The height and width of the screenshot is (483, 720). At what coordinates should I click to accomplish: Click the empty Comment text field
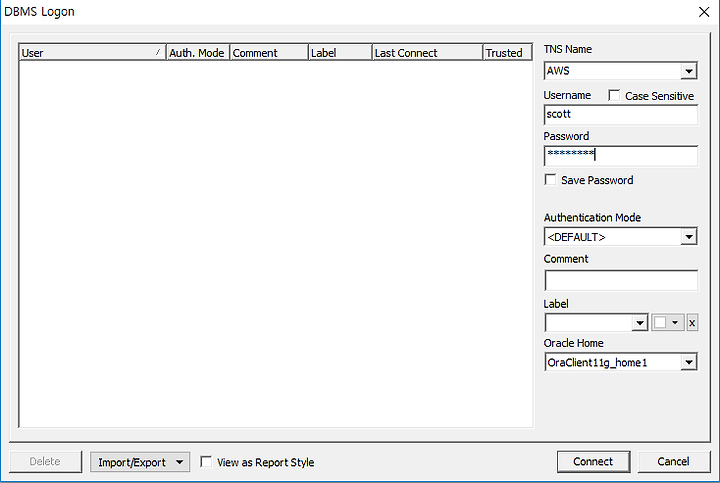pos(620,280)
